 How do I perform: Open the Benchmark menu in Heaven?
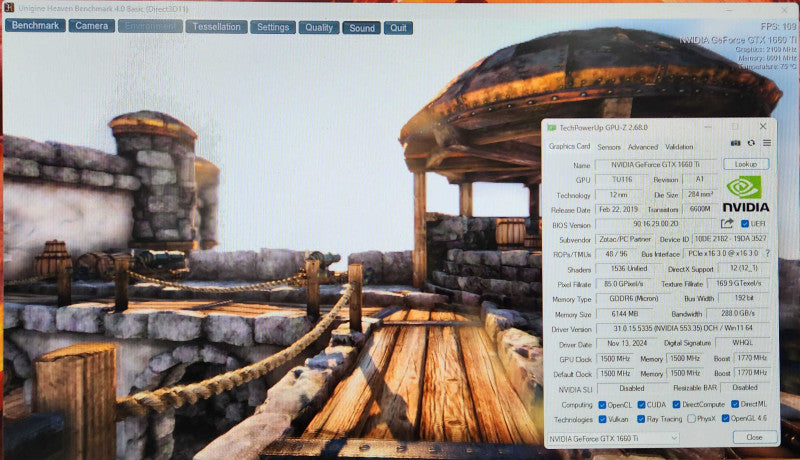point(35,25)
